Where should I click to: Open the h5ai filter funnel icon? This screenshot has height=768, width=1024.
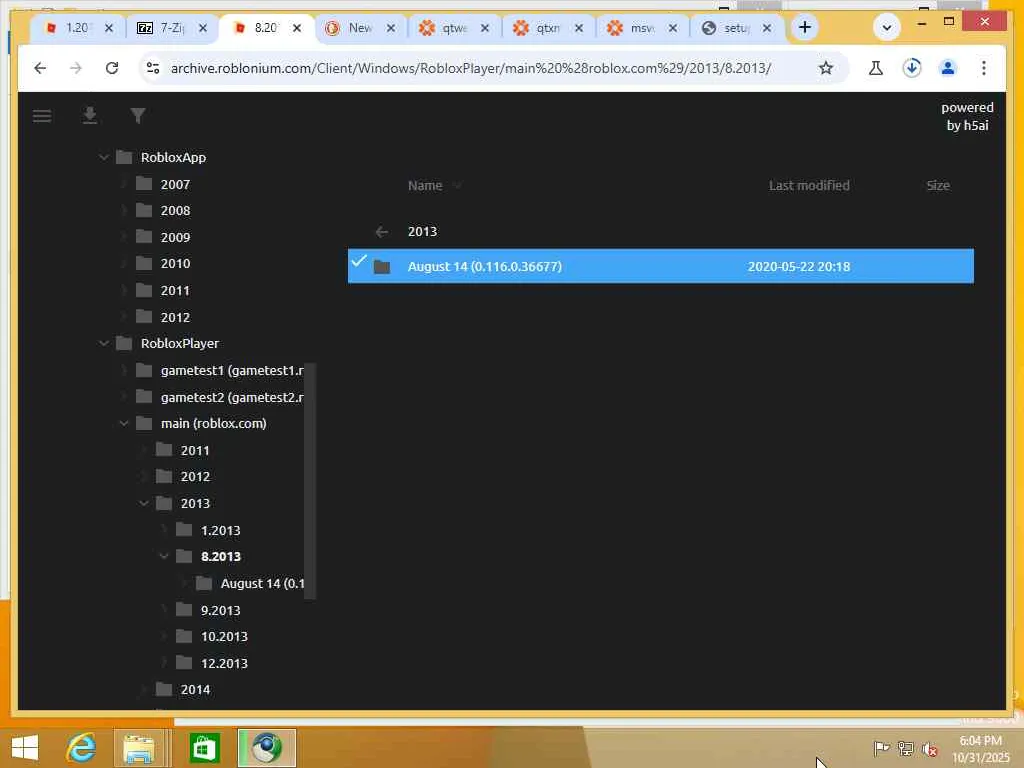(137, 116)
